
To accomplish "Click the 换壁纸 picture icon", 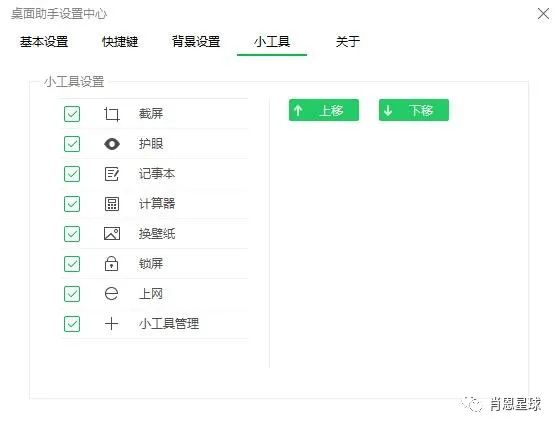I will pos(112,234).
